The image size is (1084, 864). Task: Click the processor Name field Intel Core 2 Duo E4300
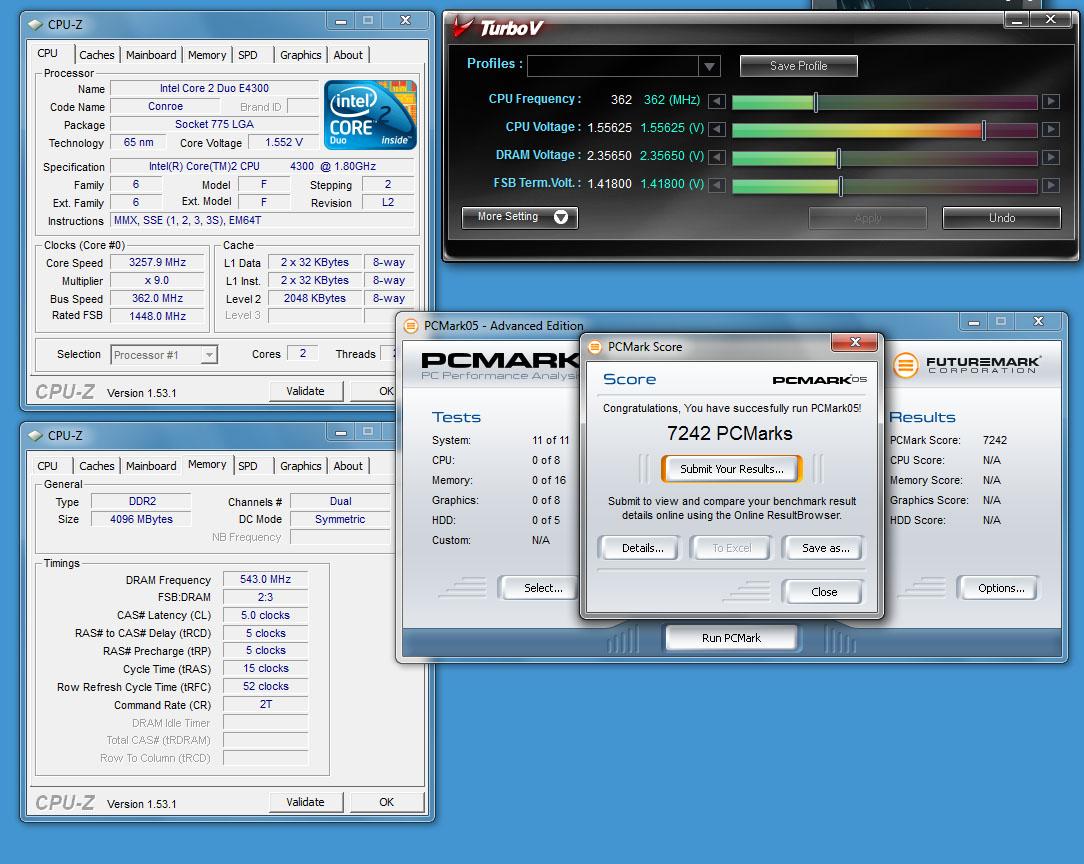pos(214,88)
